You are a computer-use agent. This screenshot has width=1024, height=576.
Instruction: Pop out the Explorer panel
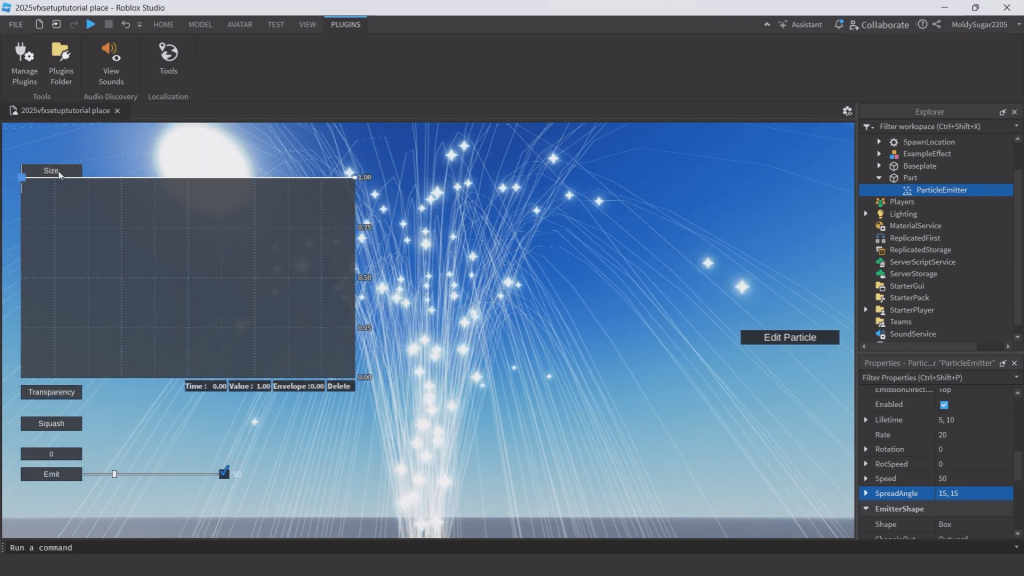click(x=1002, y=112)
